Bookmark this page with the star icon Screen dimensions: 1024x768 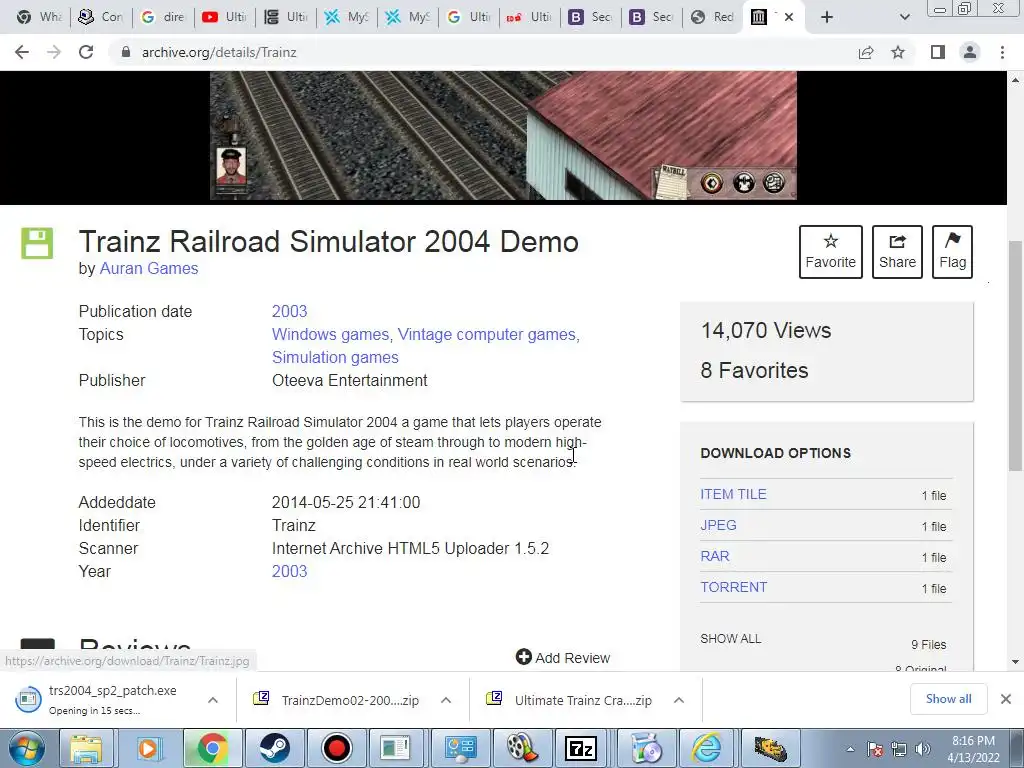898,52
